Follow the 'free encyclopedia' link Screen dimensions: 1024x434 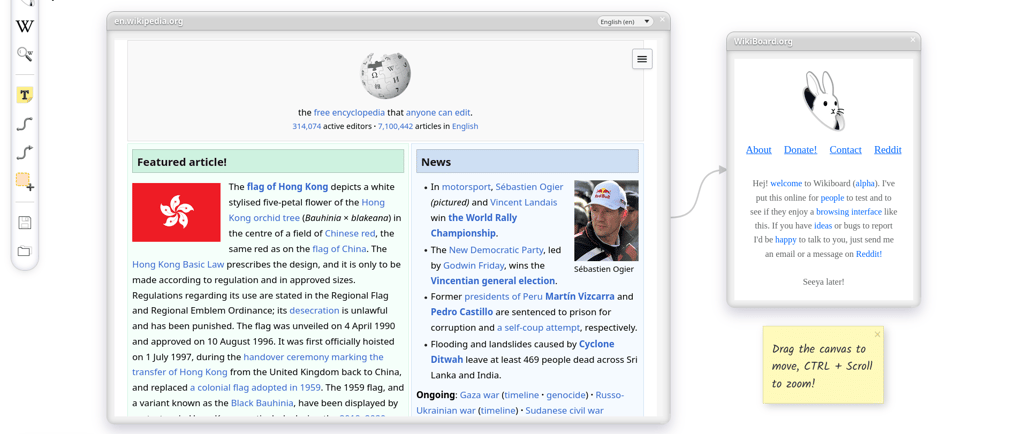[349, 112]
